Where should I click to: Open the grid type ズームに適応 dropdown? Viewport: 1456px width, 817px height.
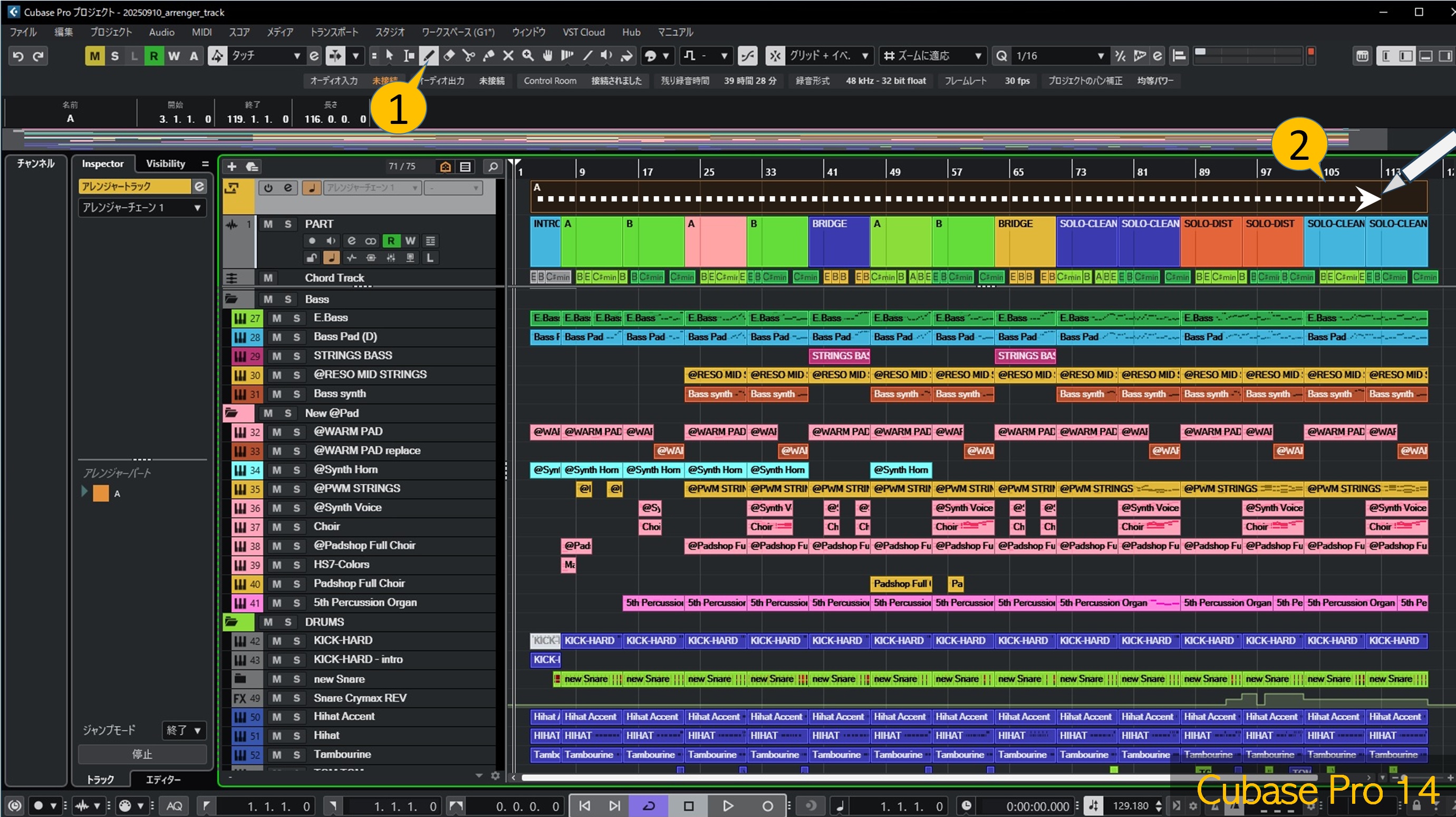[933, 55]
